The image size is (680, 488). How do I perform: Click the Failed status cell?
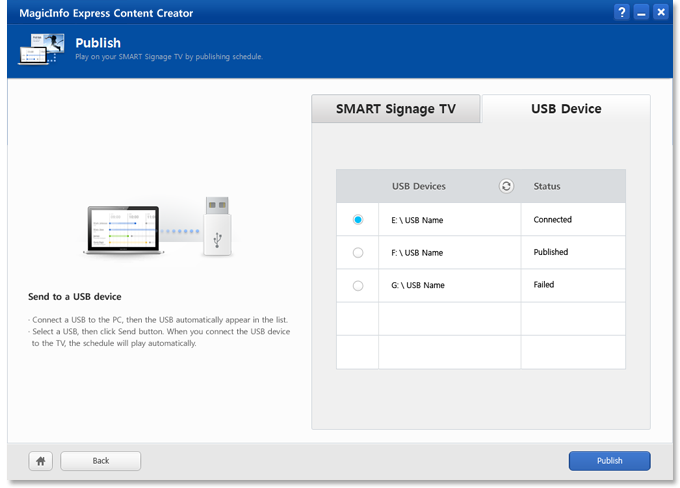point(573,285)
